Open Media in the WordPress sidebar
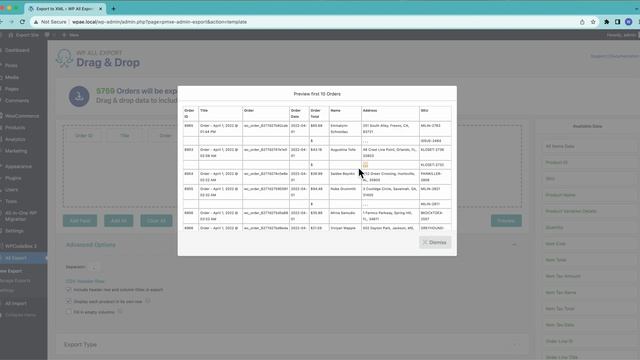Image resolution: width=640 pixels, height=360 pixels. 12,77
